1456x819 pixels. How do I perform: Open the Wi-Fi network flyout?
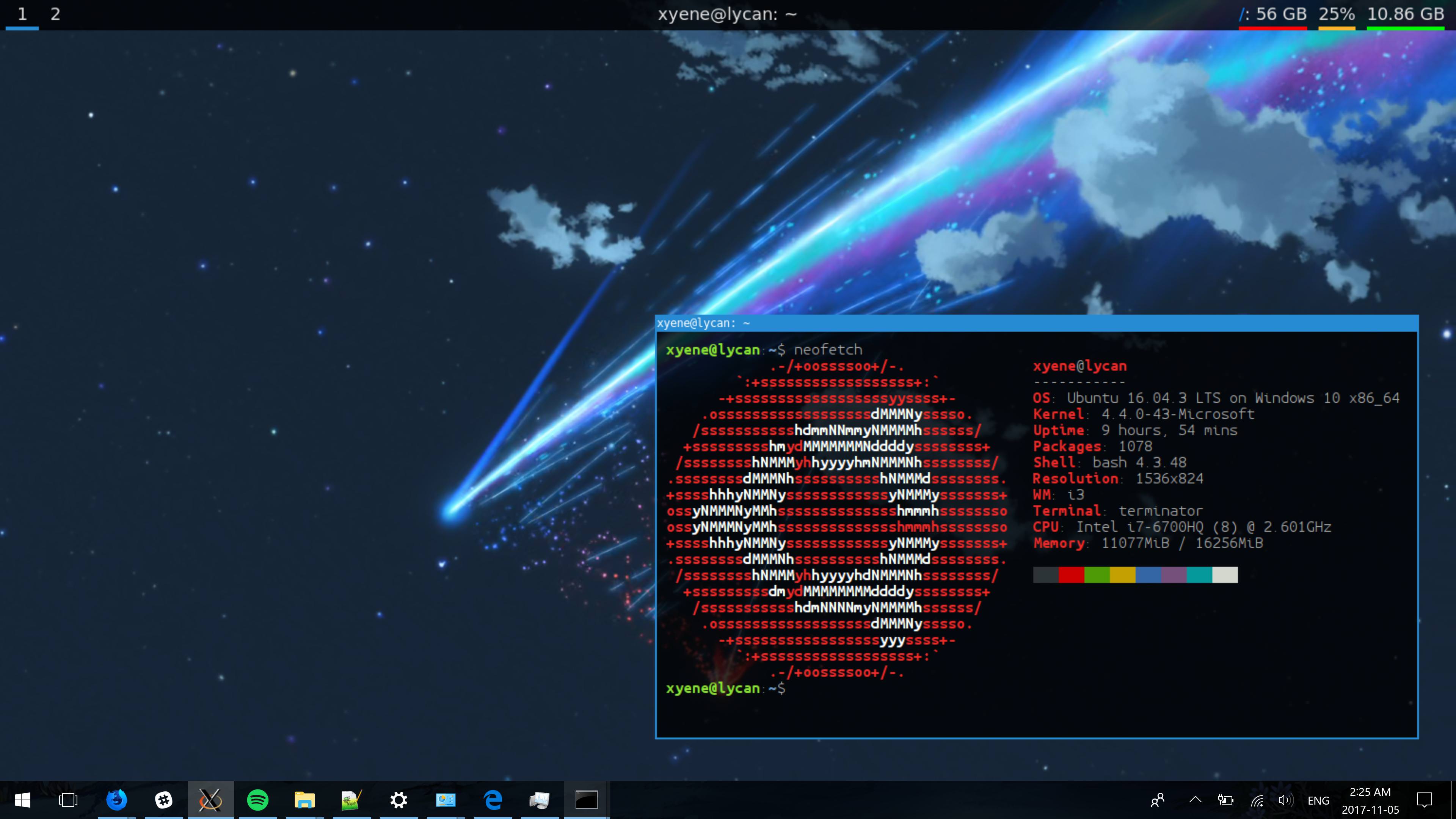(x=1257, y=800)
